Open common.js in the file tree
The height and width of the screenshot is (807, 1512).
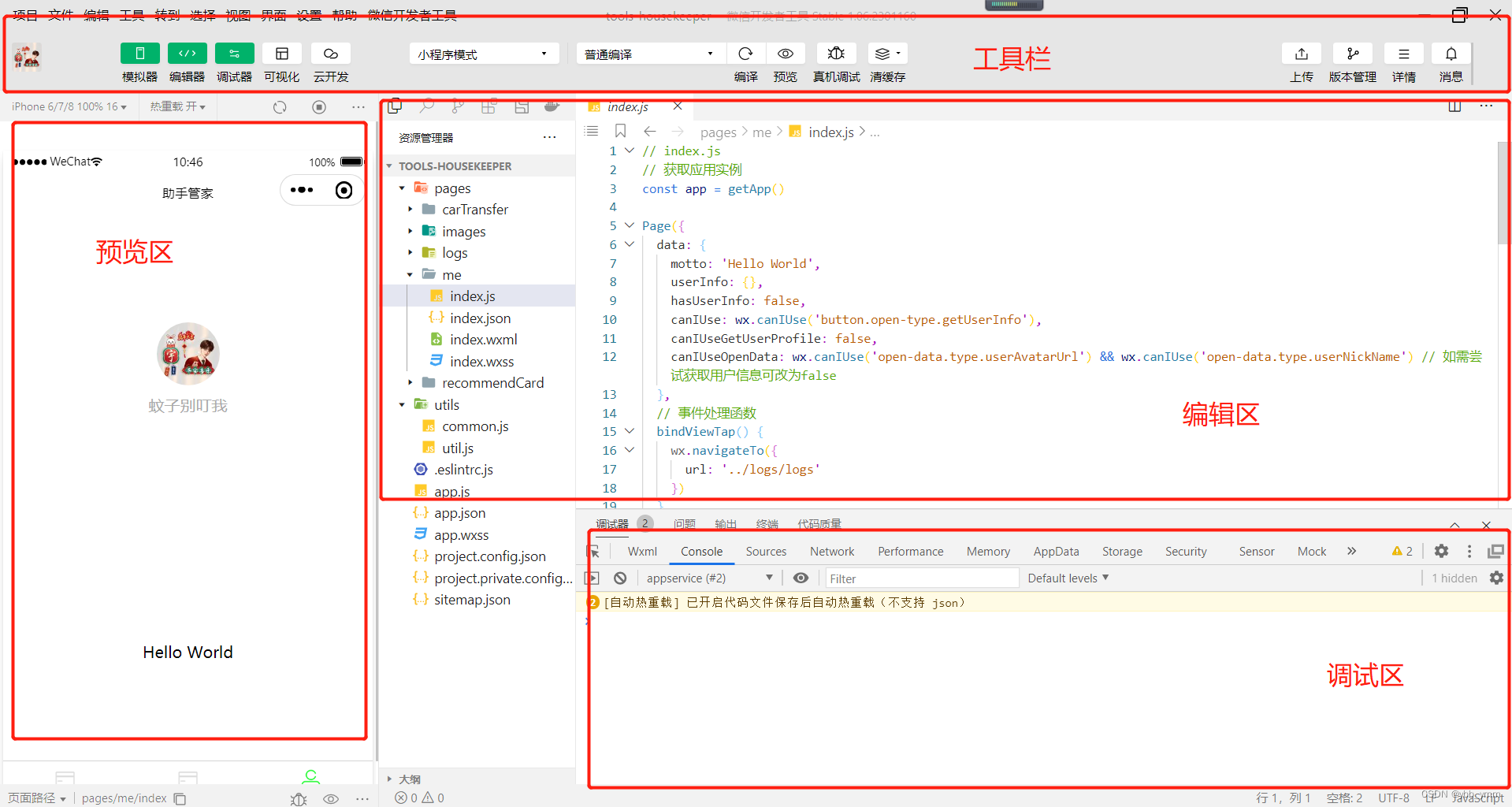tap(475, 426)
